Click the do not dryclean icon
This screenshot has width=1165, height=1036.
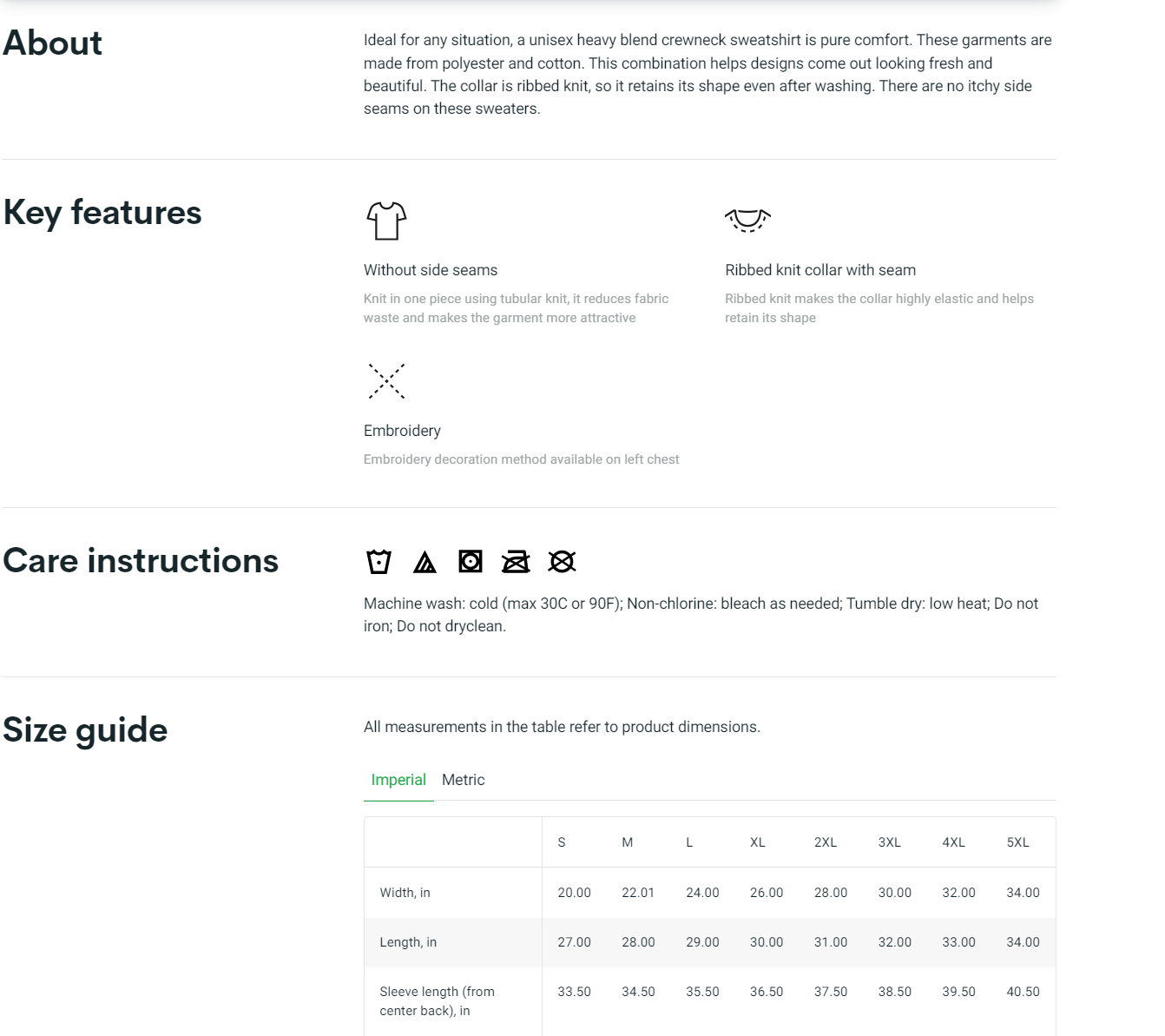[x=562, y=562]
